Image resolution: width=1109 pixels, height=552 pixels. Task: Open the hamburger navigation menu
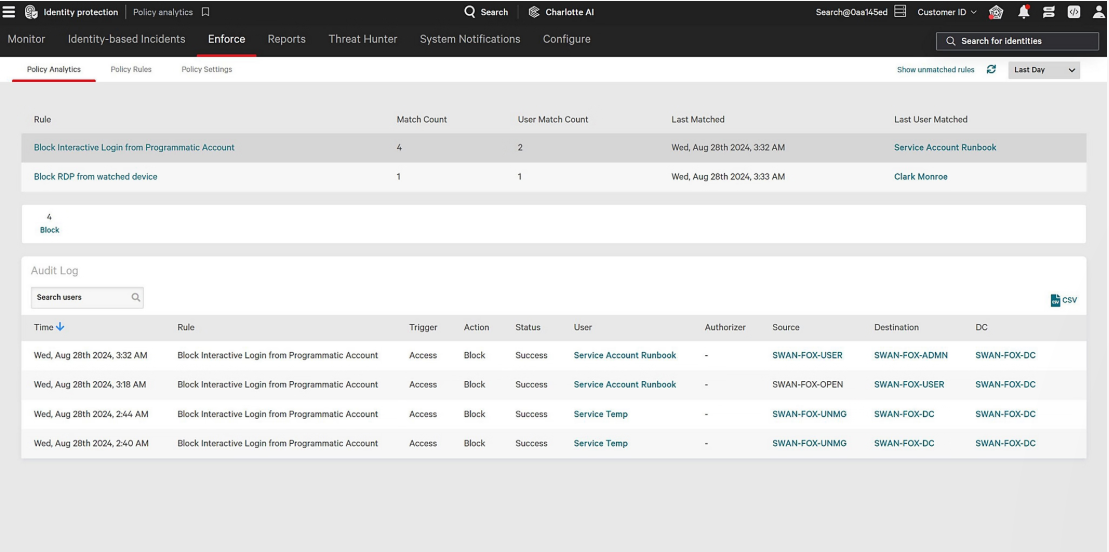pyautogui.click(x=9, y=12)
